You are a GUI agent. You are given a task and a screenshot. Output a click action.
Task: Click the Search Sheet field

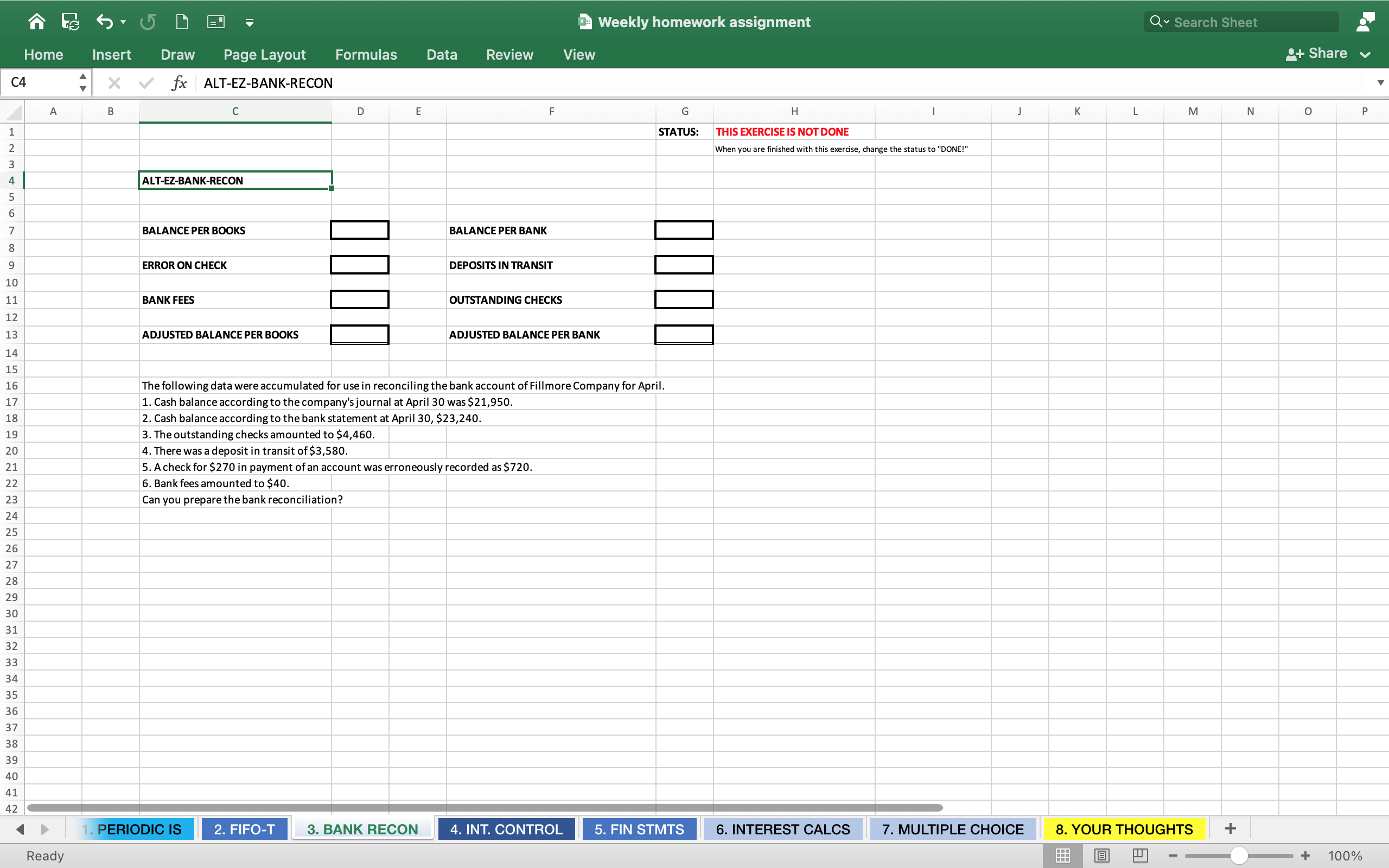click(x=1240, y=22)
